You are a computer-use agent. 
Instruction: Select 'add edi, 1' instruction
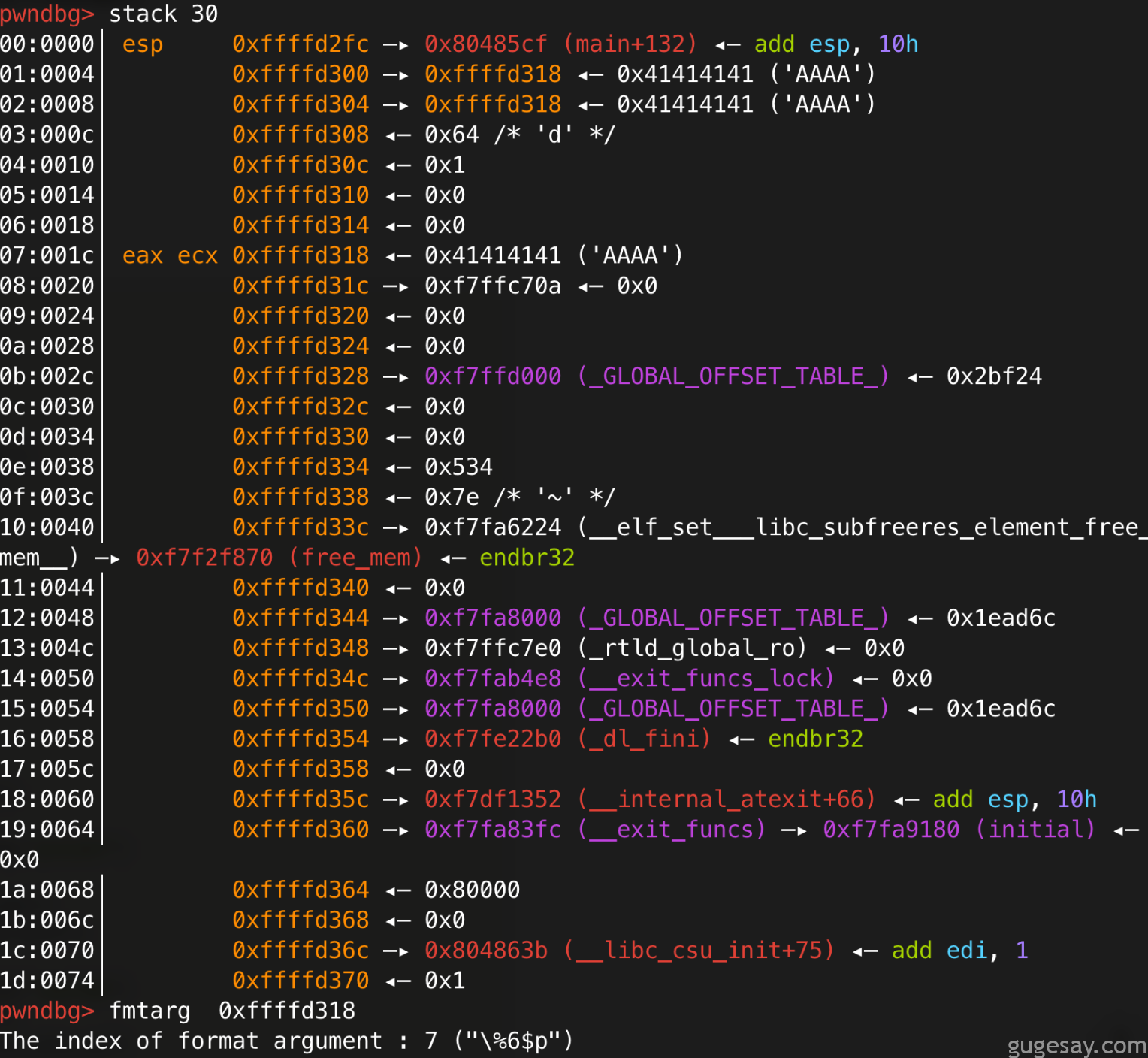tap(959, 951)
